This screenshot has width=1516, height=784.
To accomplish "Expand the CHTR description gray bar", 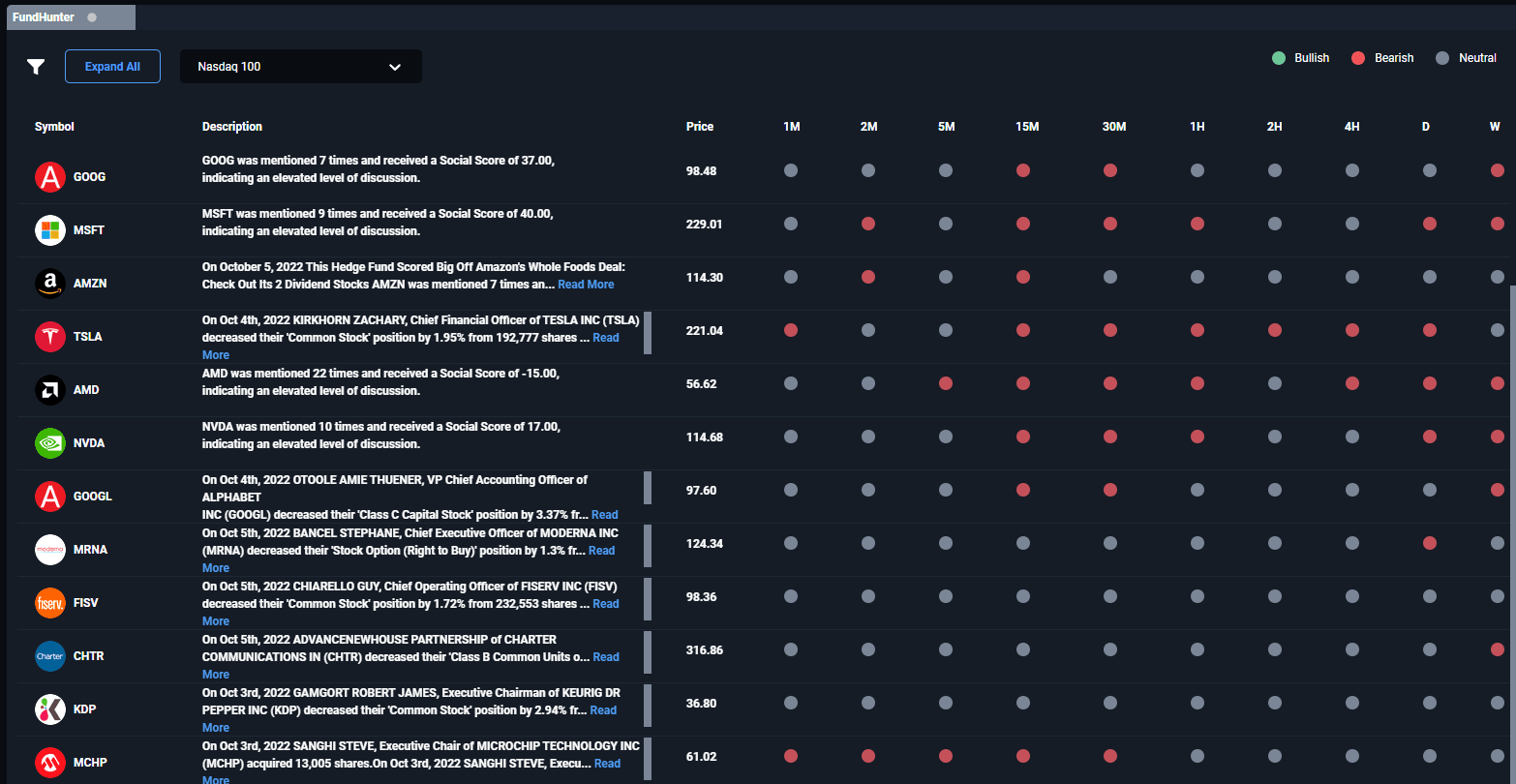I will pyautogui.click(x=648, y=652).
